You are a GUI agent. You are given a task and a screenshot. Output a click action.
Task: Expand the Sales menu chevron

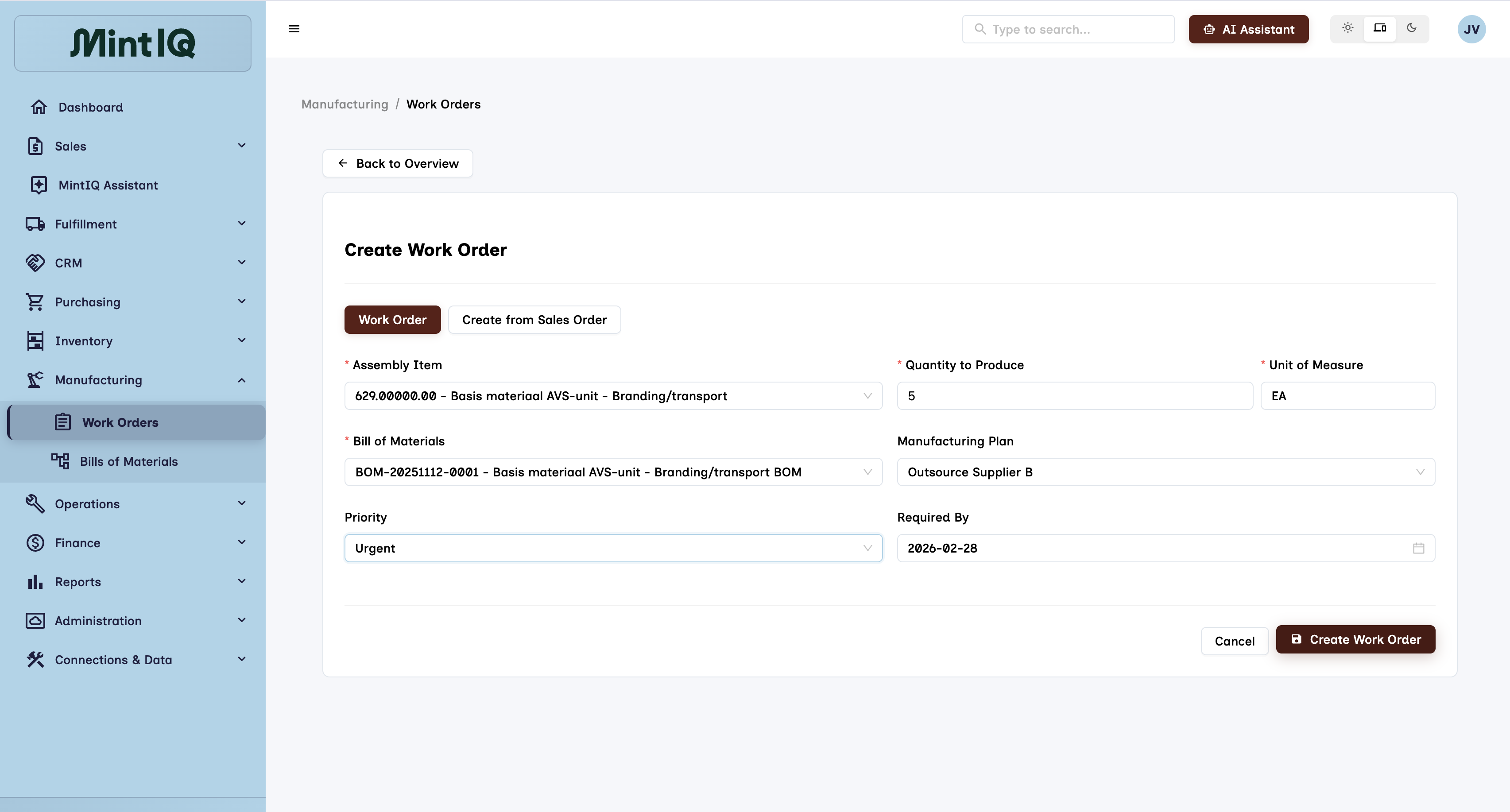241,145
